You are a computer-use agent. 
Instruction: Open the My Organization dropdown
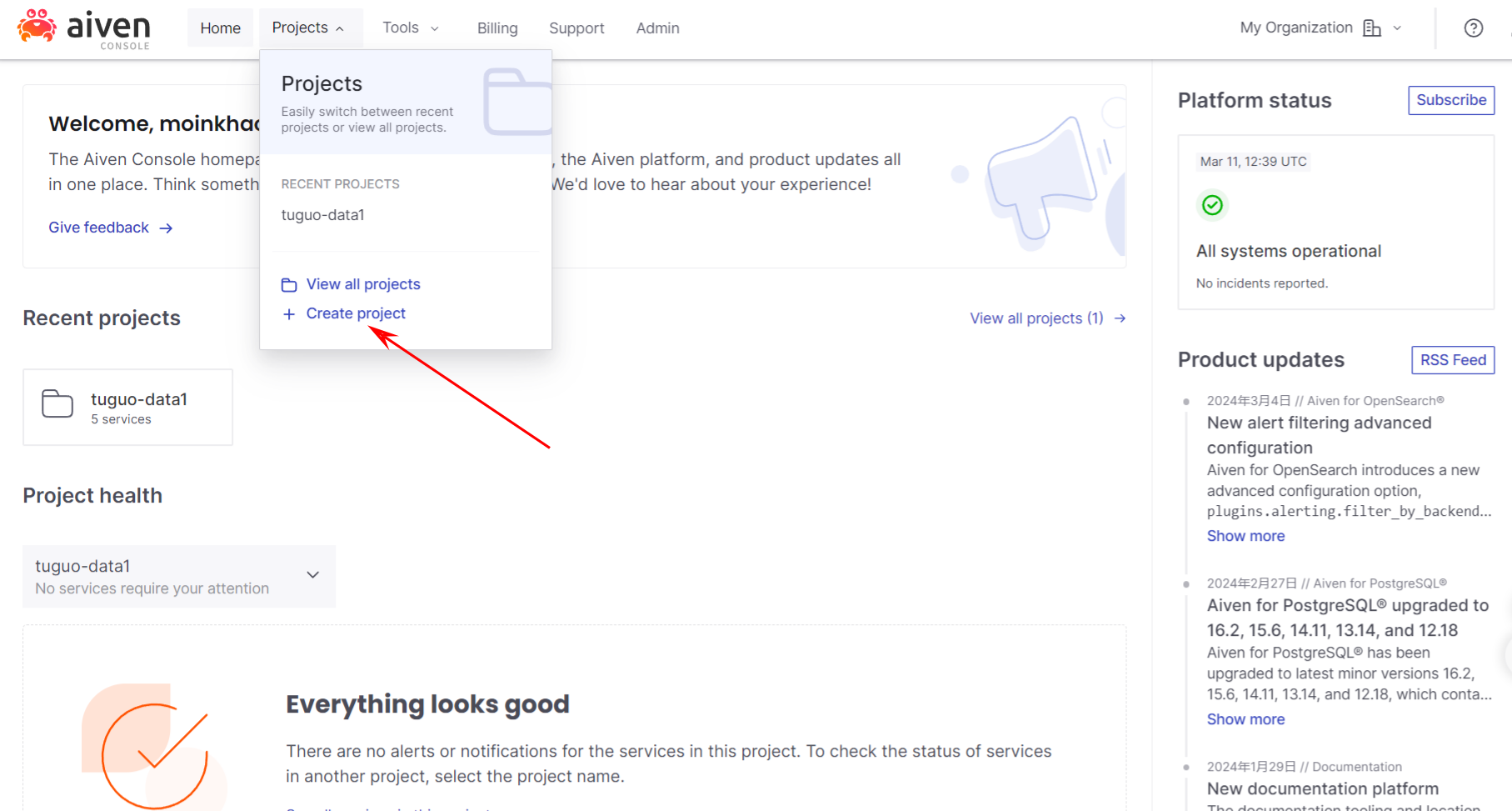1320,28
